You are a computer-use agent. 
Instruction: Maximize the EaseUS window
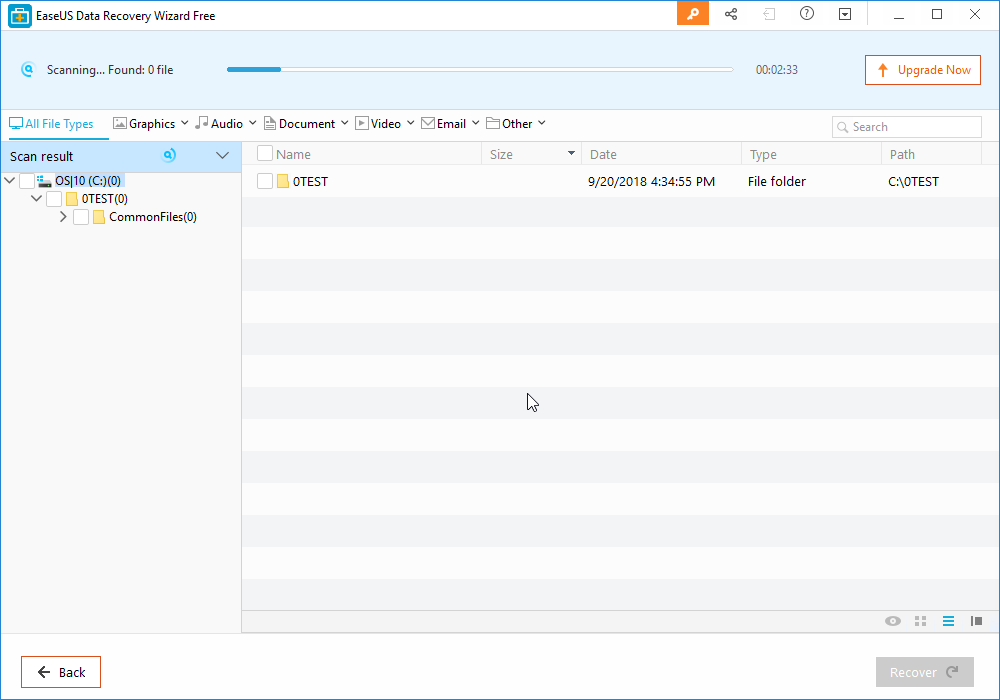coord(937,14)
